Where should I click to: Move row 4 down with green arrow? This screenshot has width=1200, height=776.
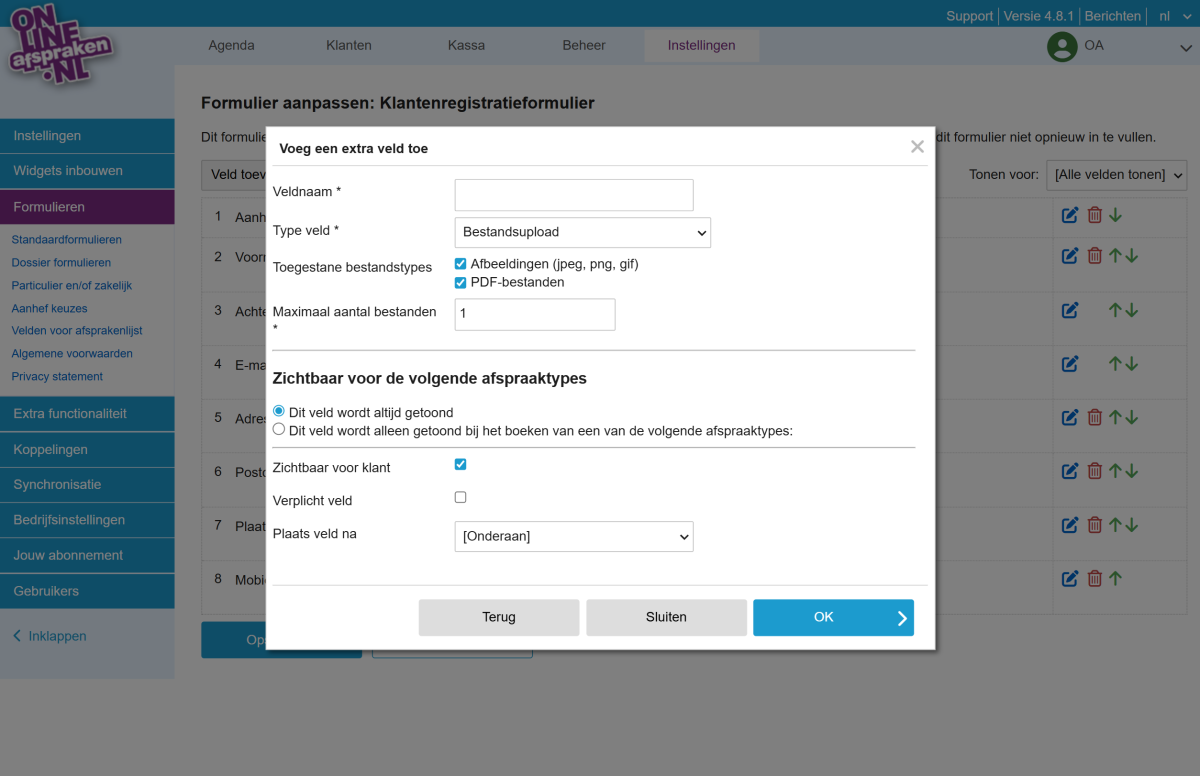tap(1132, 364)
